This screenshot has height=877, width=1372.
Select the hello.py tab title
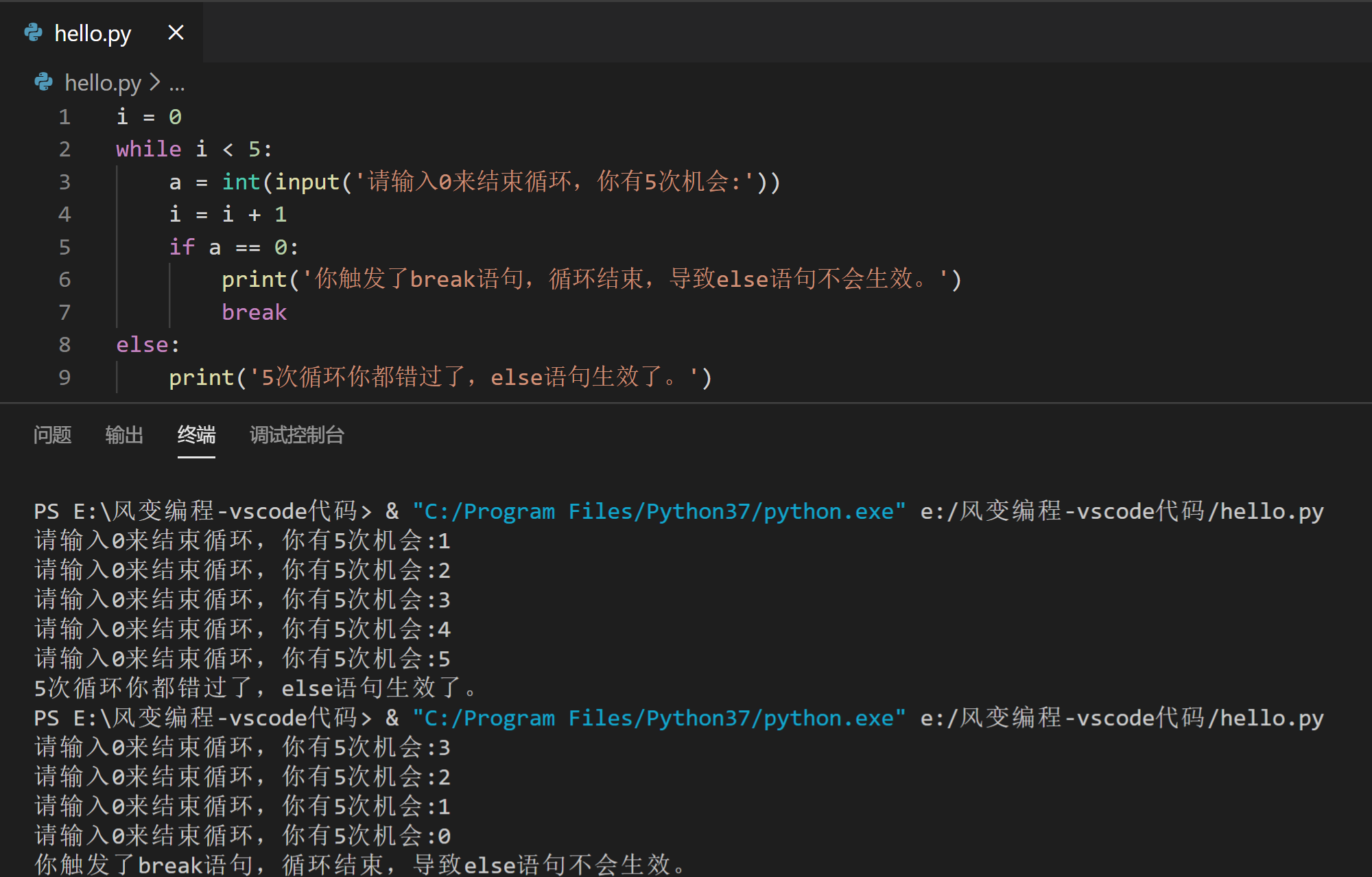tap(93, 33)
